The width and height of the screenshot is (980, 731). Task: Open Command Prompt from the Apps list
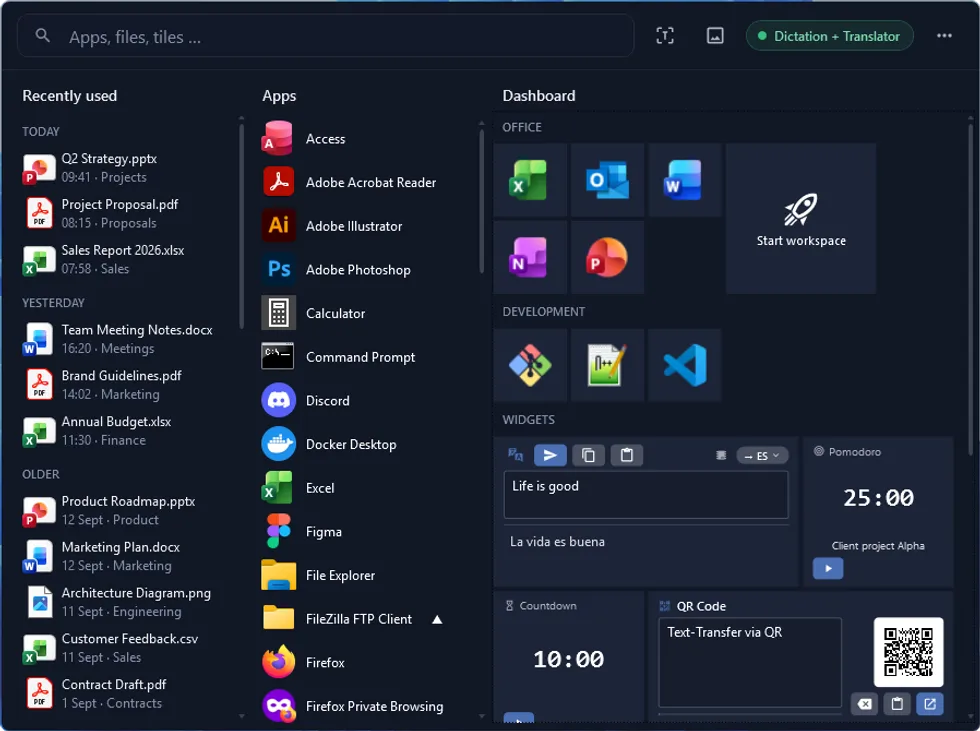(369, 357)
